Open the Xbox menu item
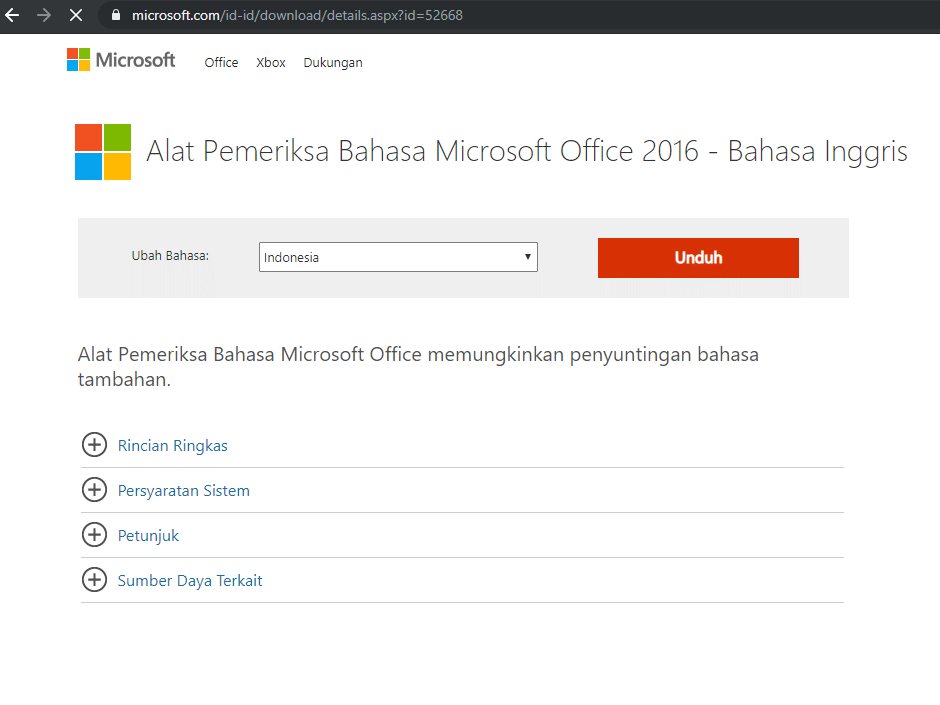This screenshot has height=705, width=940. [x=270, y=62]
